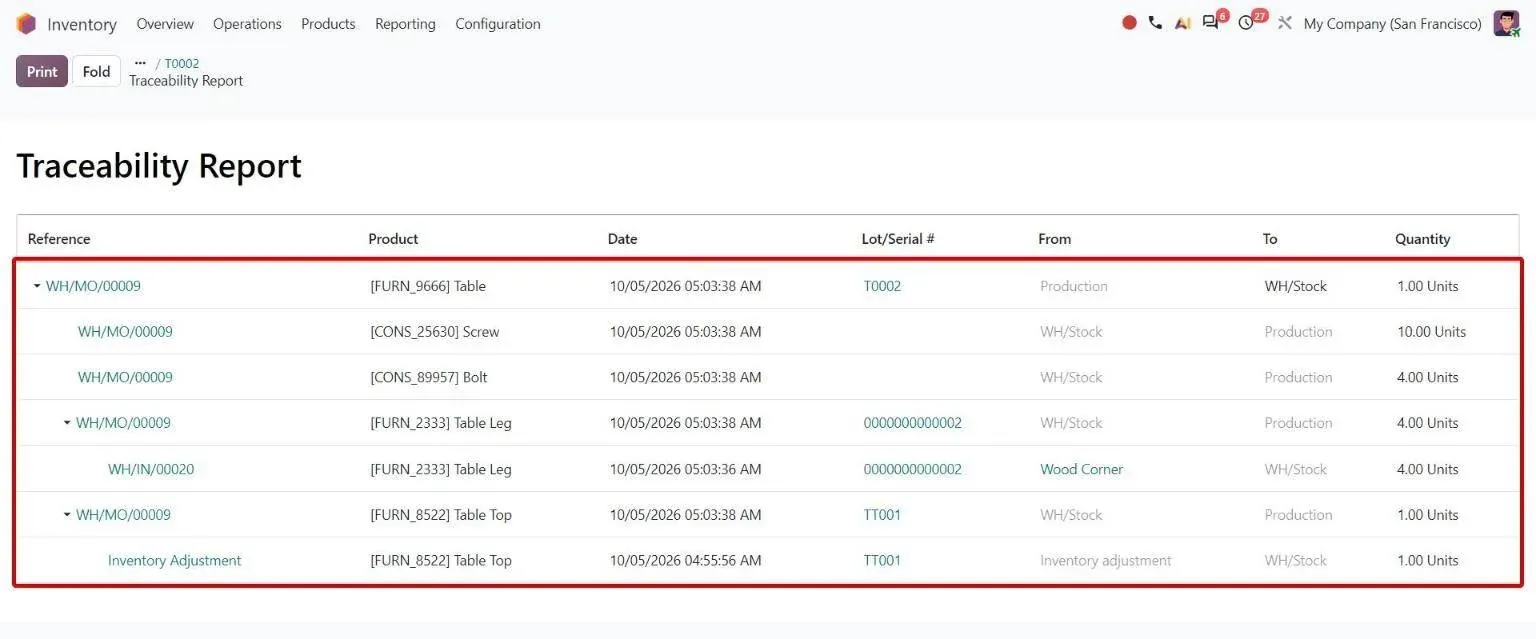Viewport: 1536px width, 639px height.
Task: Open the debug tools wrench icon
Action: tap(1285, 23)
